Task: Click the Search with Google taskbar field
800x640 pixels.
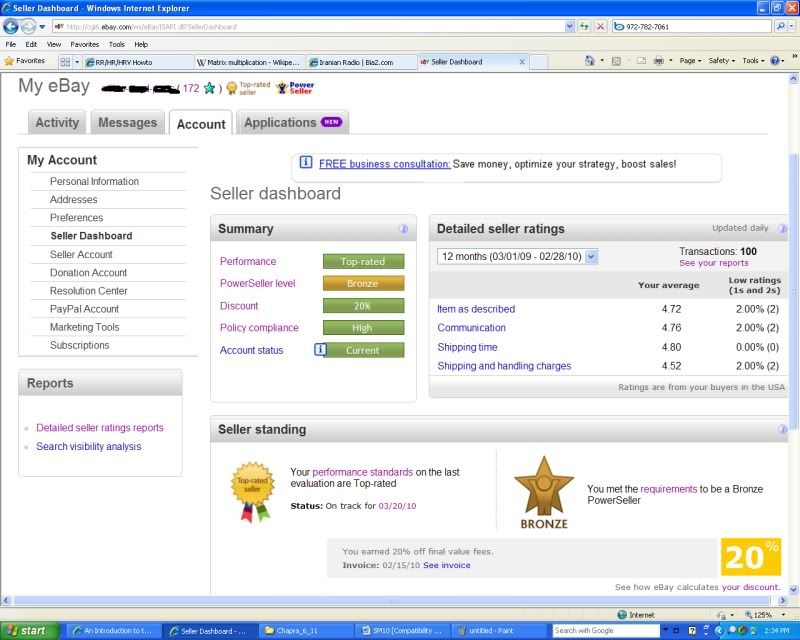Action: [x=607, y=631]
